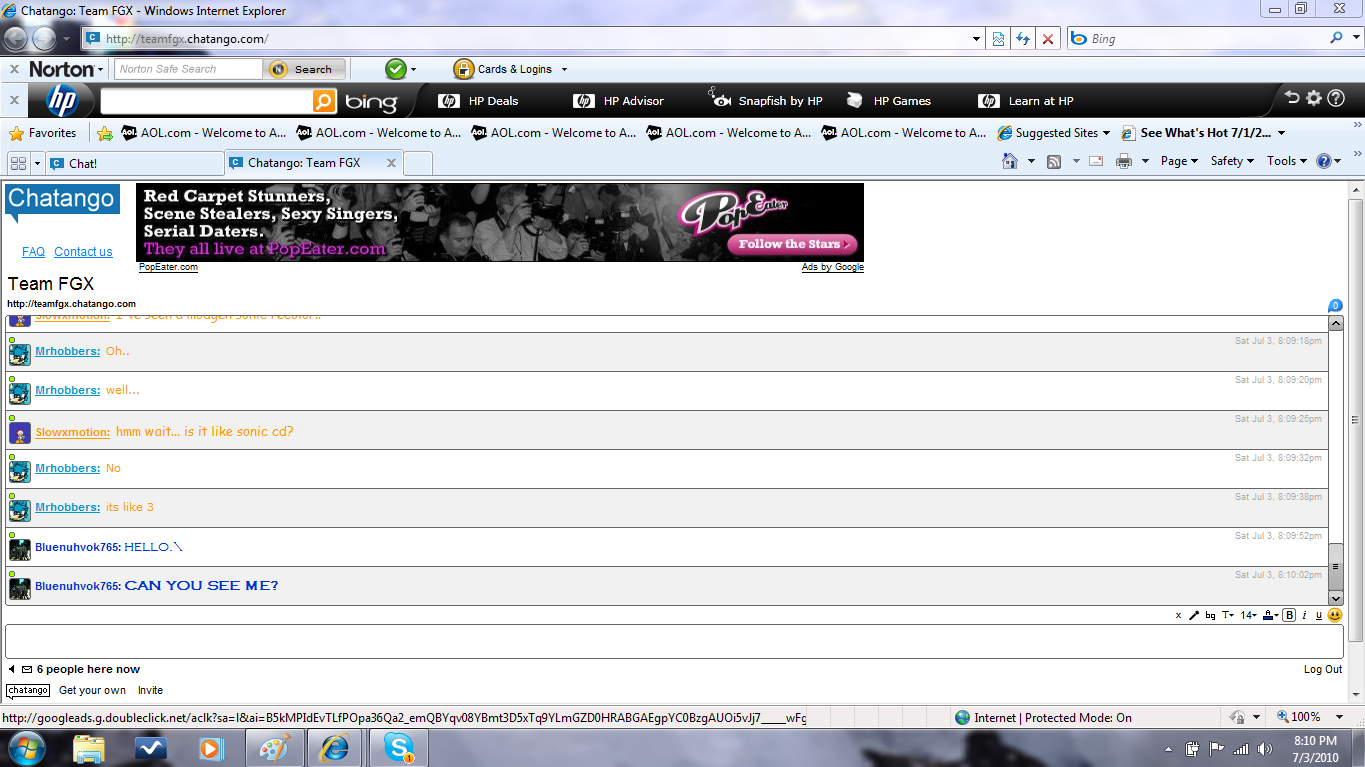
Task: Open Skype from the Windows taskbar
Action: pyautogui.click(x=399, y=748)
